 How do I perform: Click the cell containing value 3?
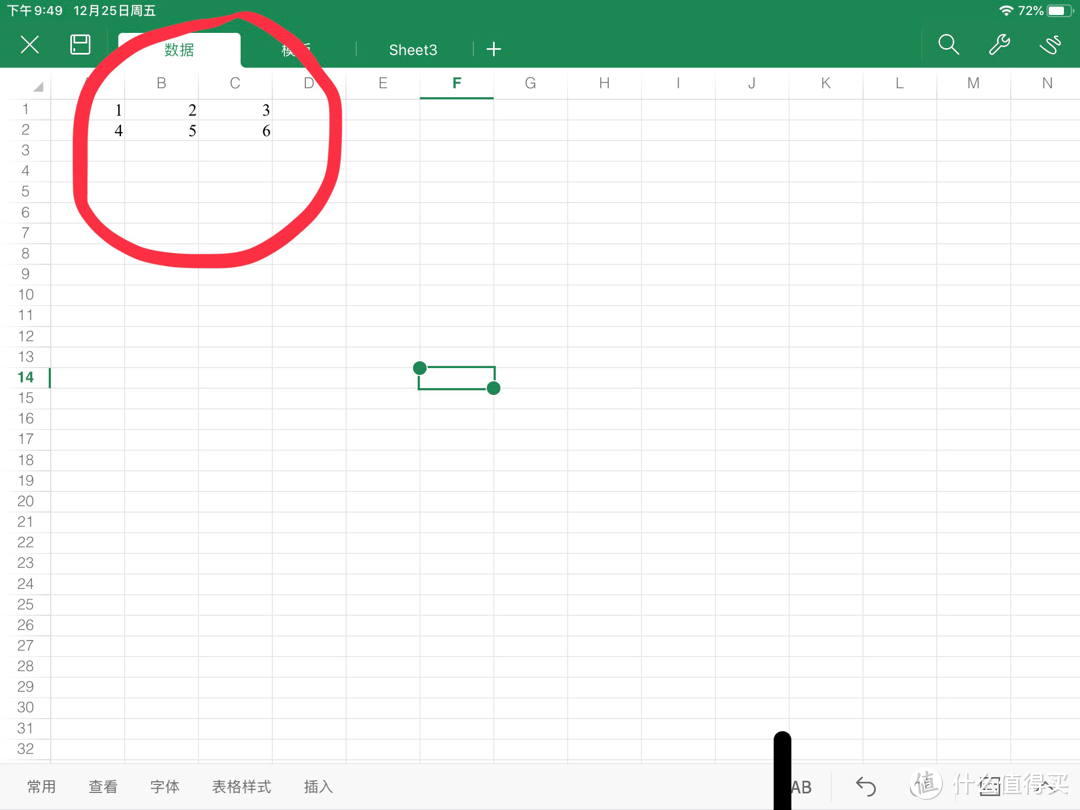[x=235, y=110]
